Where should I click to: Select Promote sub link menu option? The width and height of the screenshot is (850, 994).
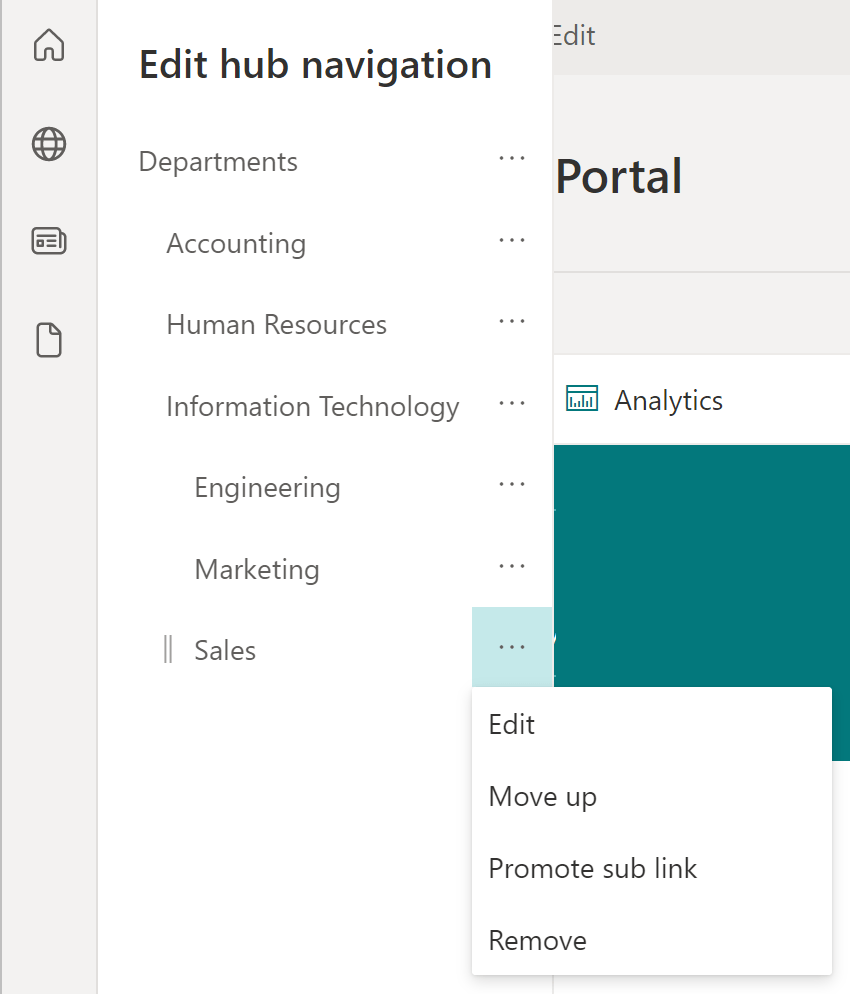pyautogui.click(x=592, y=868)
